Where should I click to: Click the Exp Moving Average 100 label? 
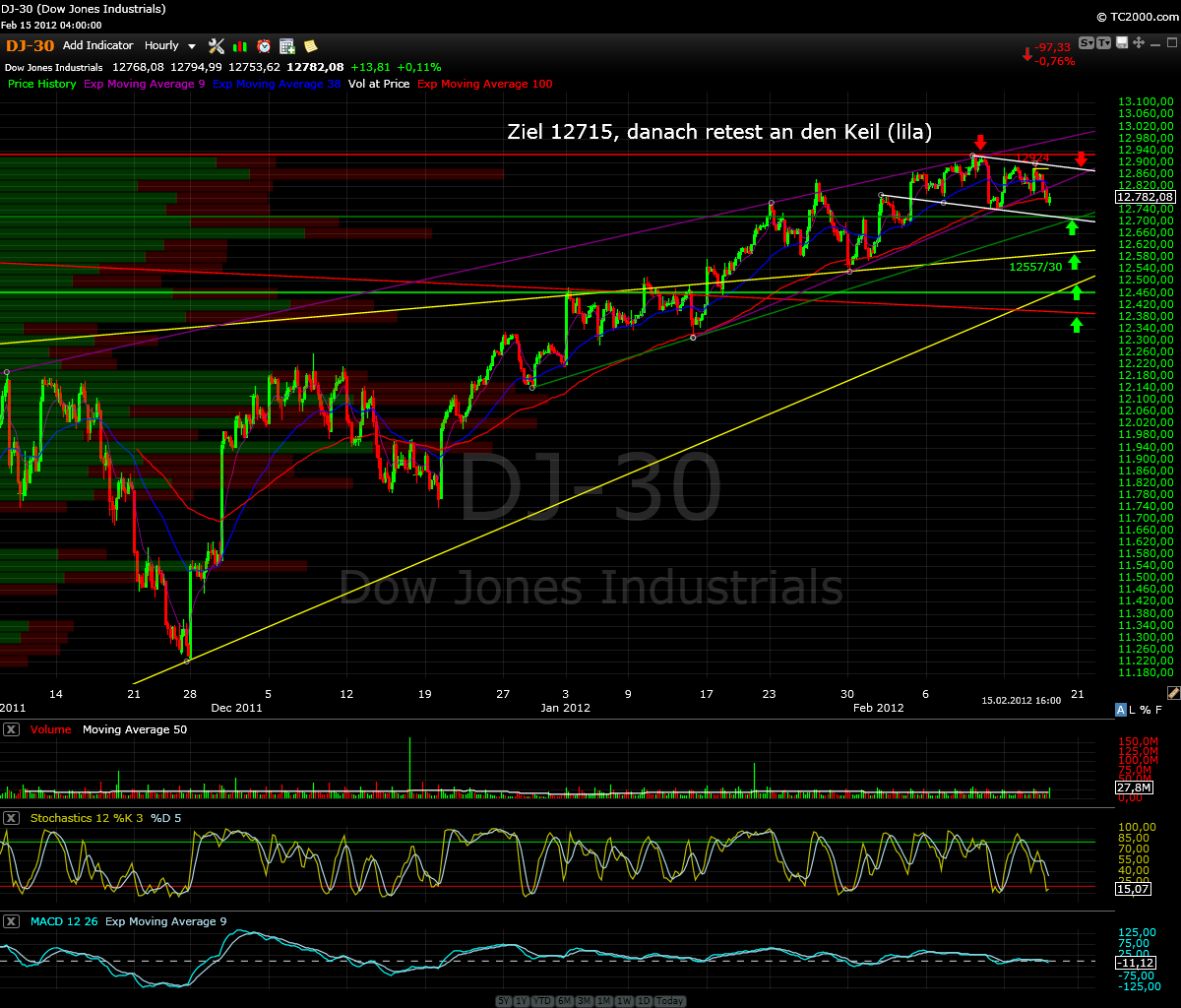485,85
